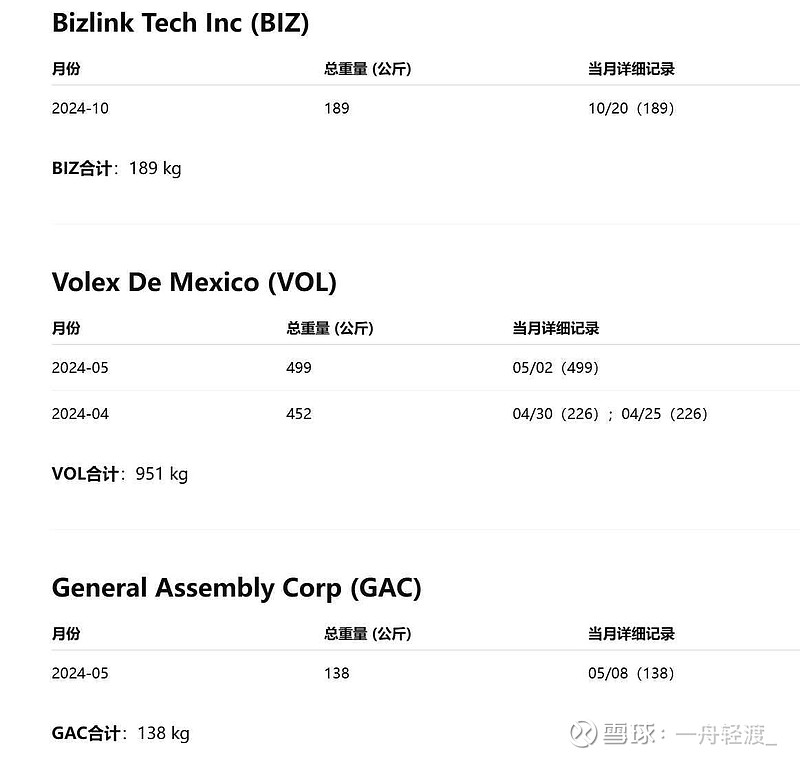
Task: Click the 2024-04 month cell under Volex
Action: [80, 414]
